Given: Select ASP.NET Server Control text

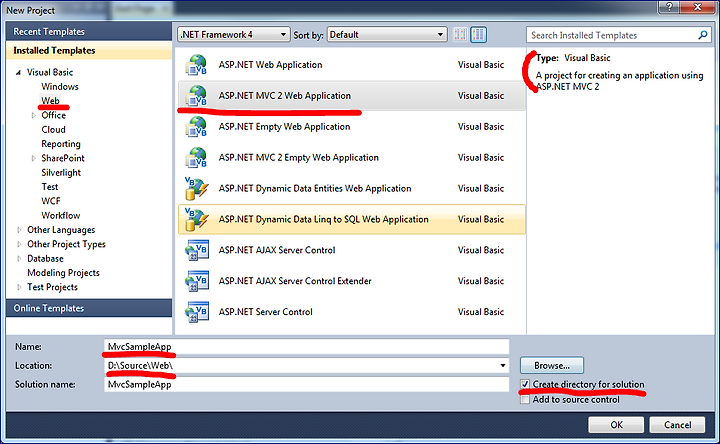Looking at the screenshot, I should coord(265,312).
